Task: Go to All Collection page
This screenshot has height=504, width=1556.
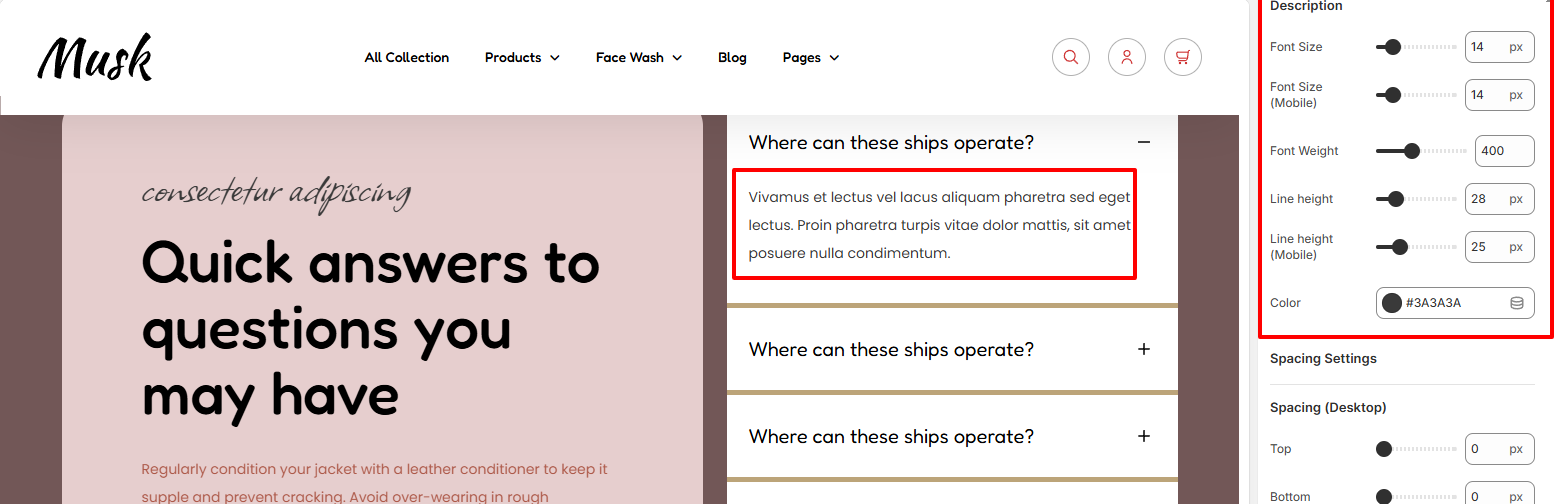Action: point(407,58)
